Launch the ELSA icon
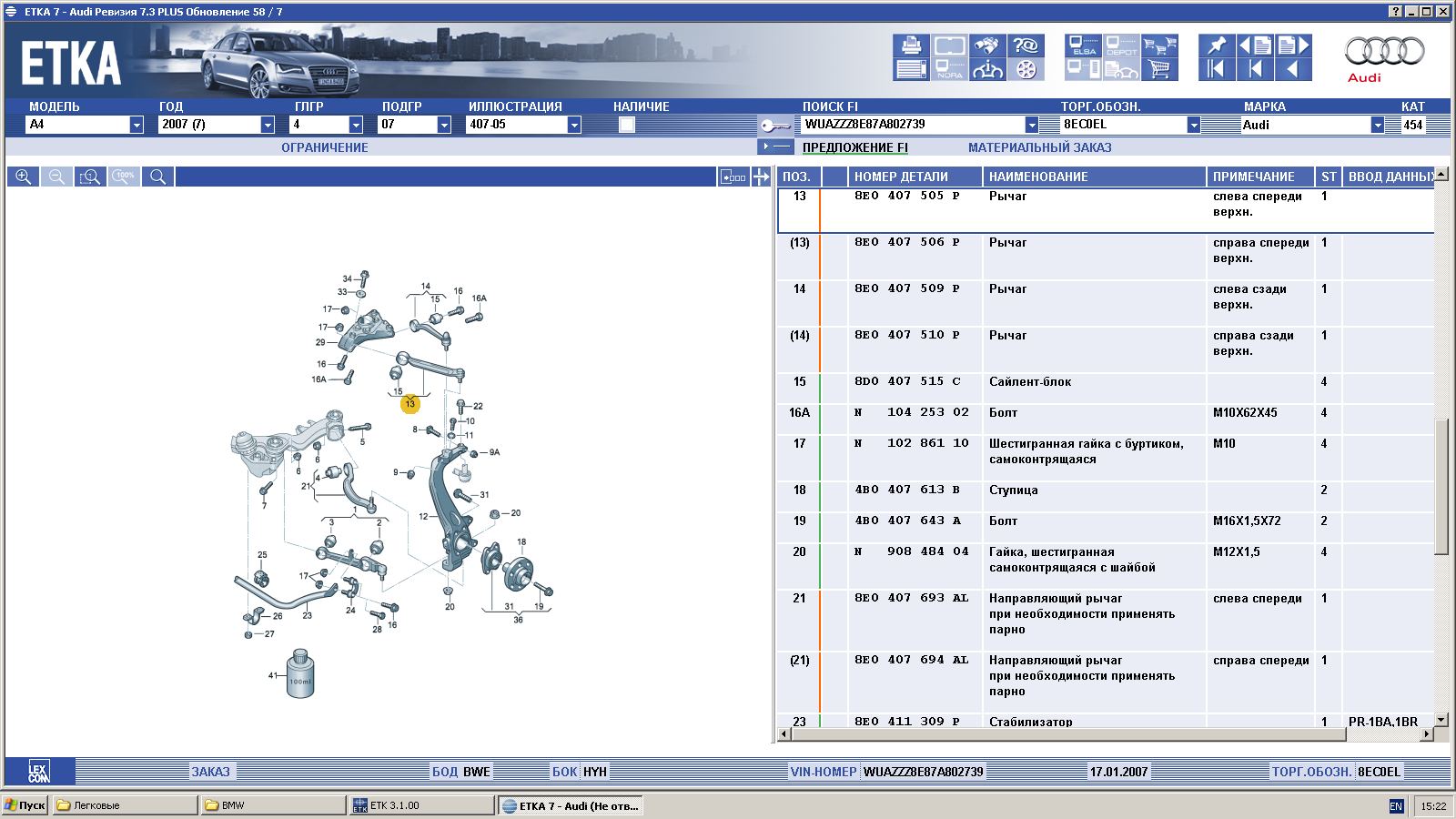 click(x=1083, y=45)
